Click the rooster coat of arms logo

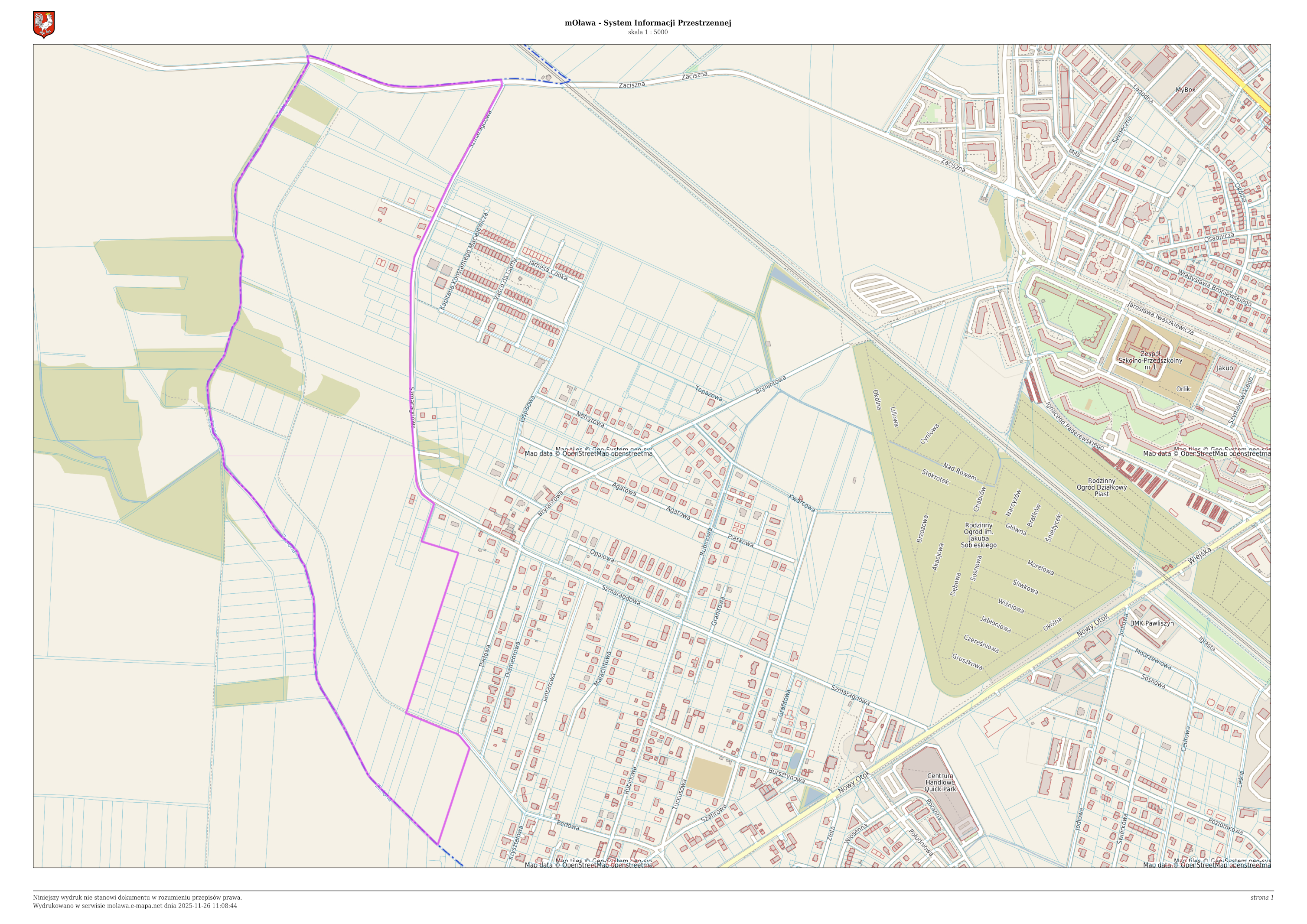[x=44, y=25]
